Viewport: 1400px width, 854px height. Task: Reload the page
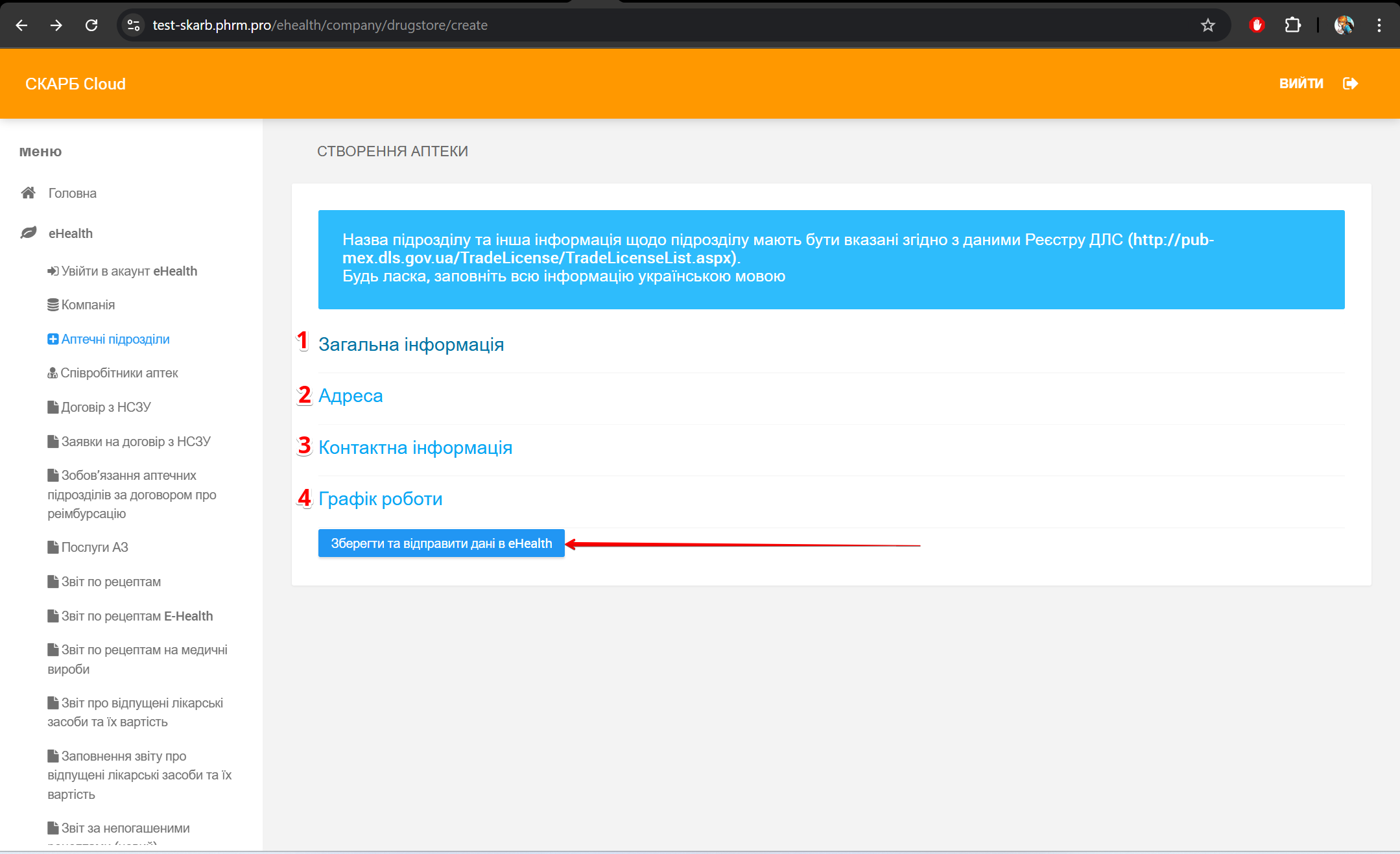91,25
